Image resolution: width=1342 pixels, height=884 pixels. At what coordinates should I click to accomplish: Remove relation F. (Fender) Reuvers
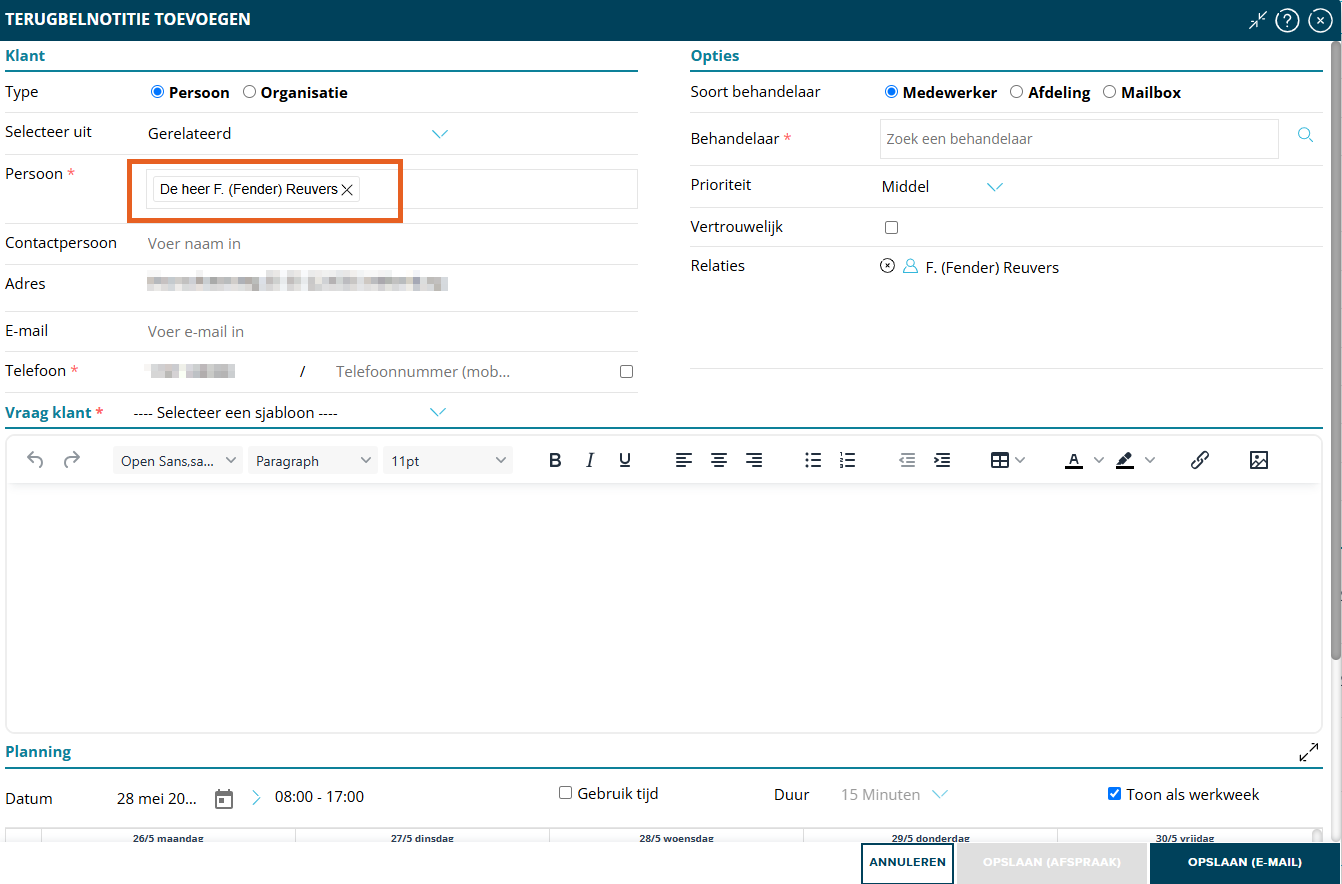[x=887, y=266]
